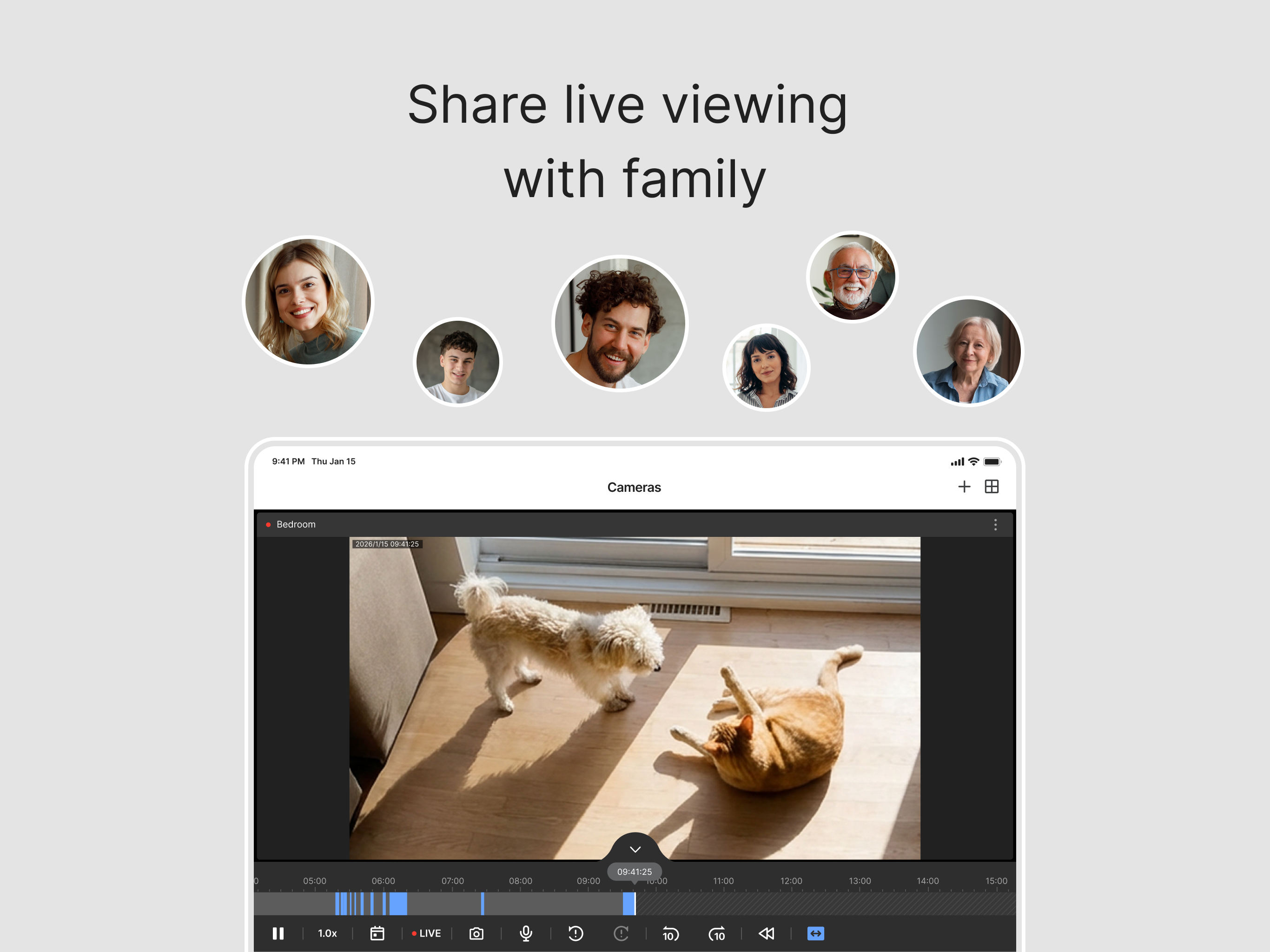
Task: Select the large recording block after 06:00
Action: 398,904
